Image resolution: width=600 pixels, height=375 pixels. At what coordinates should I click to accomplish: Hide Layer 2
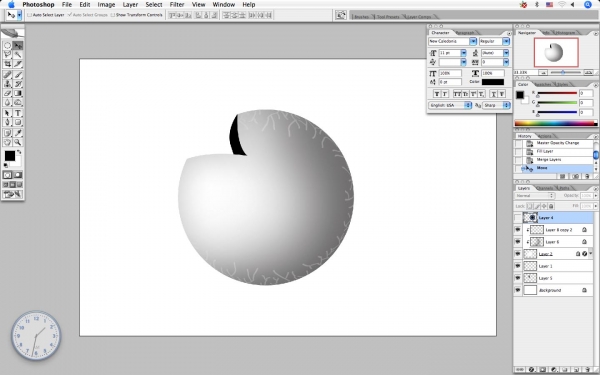tap(518, 254)
